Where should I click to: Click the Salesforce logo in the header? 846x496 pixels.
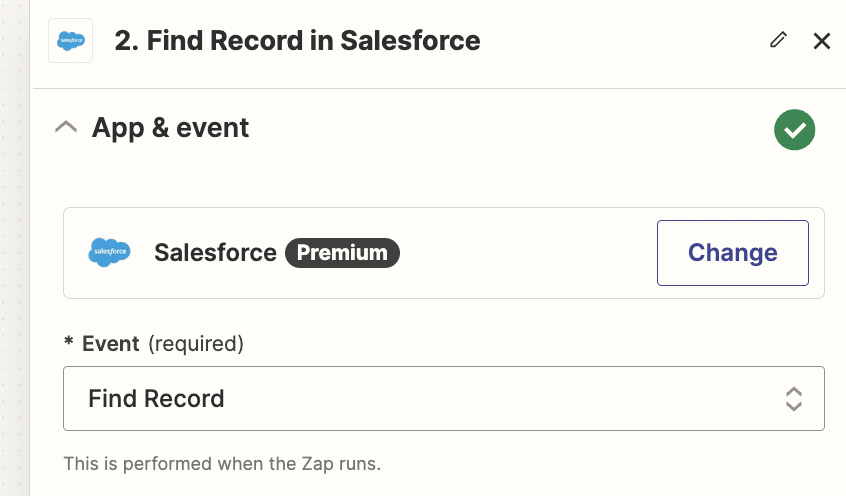[x=71, y=40]
